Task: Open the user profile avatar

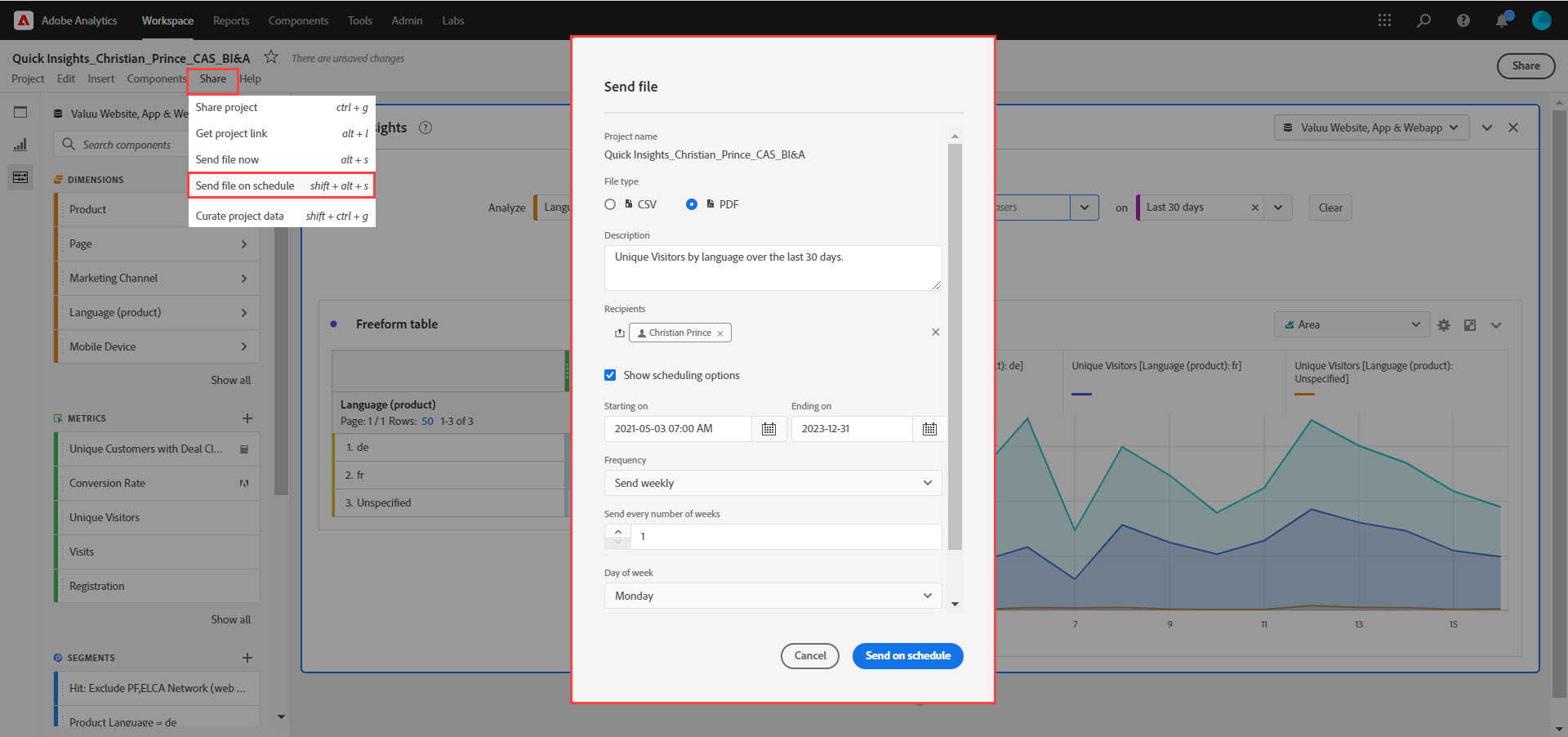Action: tap(1542, 20)
